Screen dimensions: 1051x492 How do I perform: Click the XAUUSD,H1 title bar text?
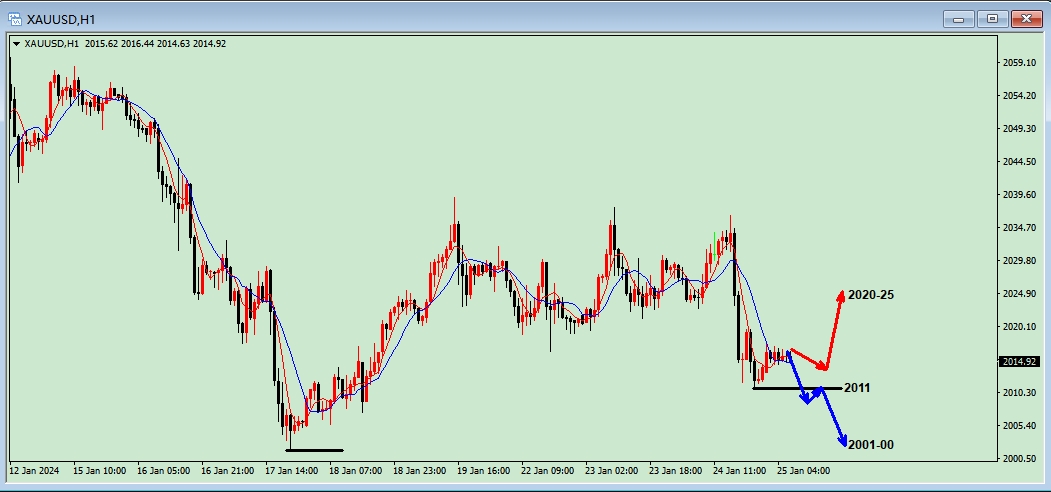click(x=61, y=19)
